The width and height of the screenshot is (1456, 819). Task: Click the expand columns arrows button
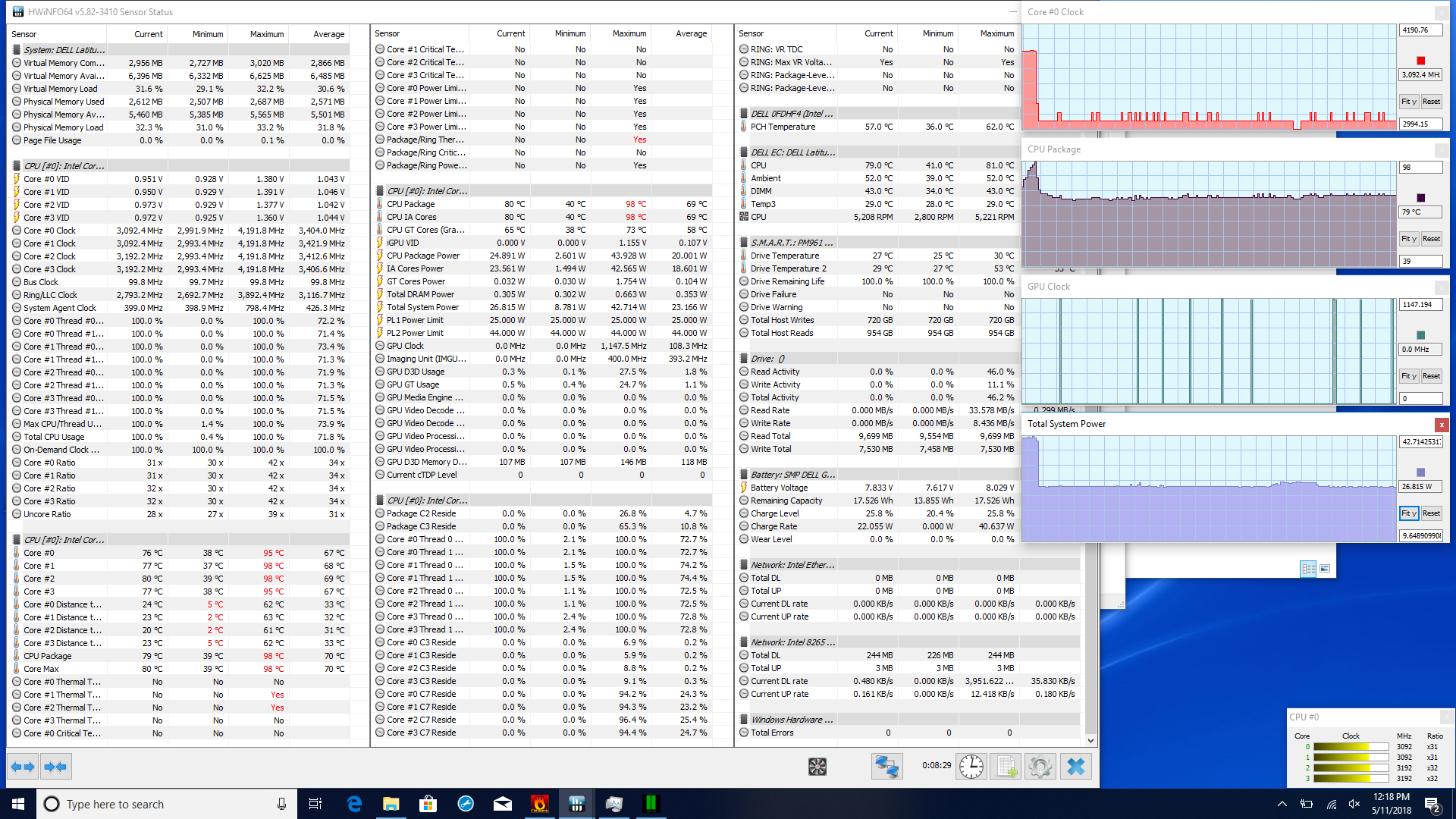point(23,767)
